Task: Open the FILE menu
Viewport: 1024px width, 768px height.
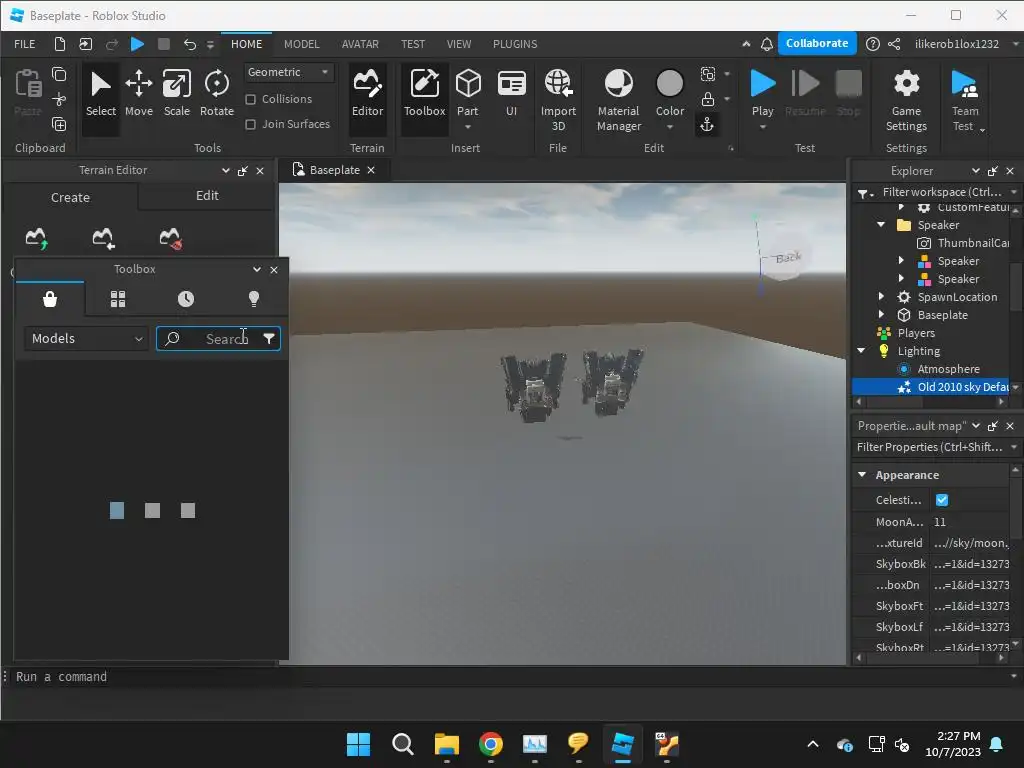Action: pyautogui.click(x=25, y=44)
